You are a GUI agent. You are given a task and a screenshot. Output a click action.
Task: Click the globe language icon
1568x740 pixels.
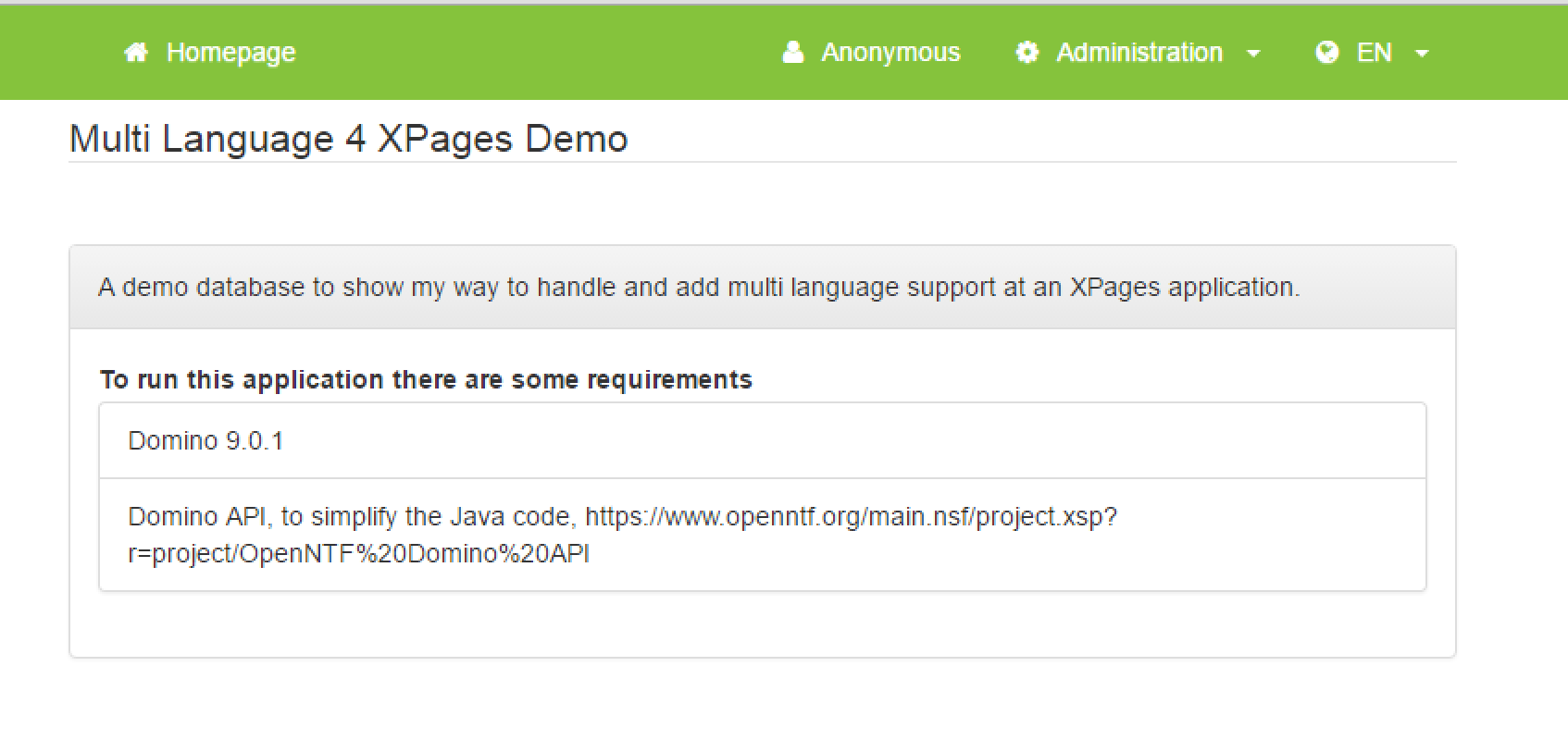pos(1327,53)
